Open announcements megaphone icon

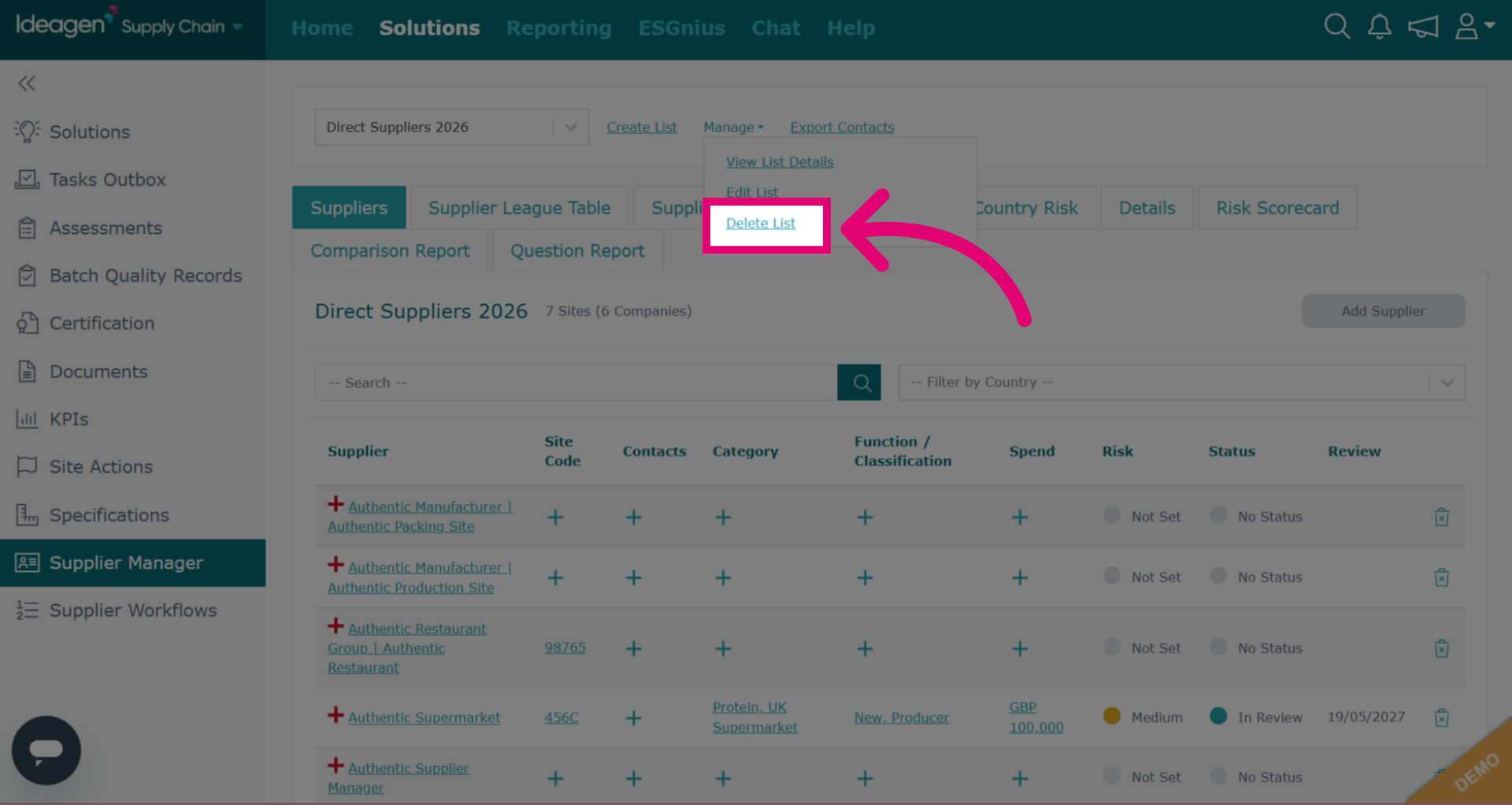[x=1423, y=27]
